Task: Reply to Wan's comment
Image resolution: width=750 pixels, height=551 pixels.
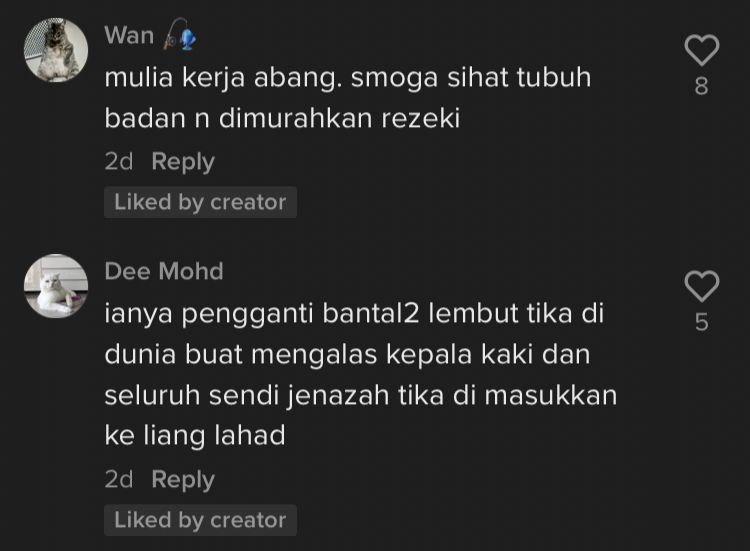Action: coord(183,162)
